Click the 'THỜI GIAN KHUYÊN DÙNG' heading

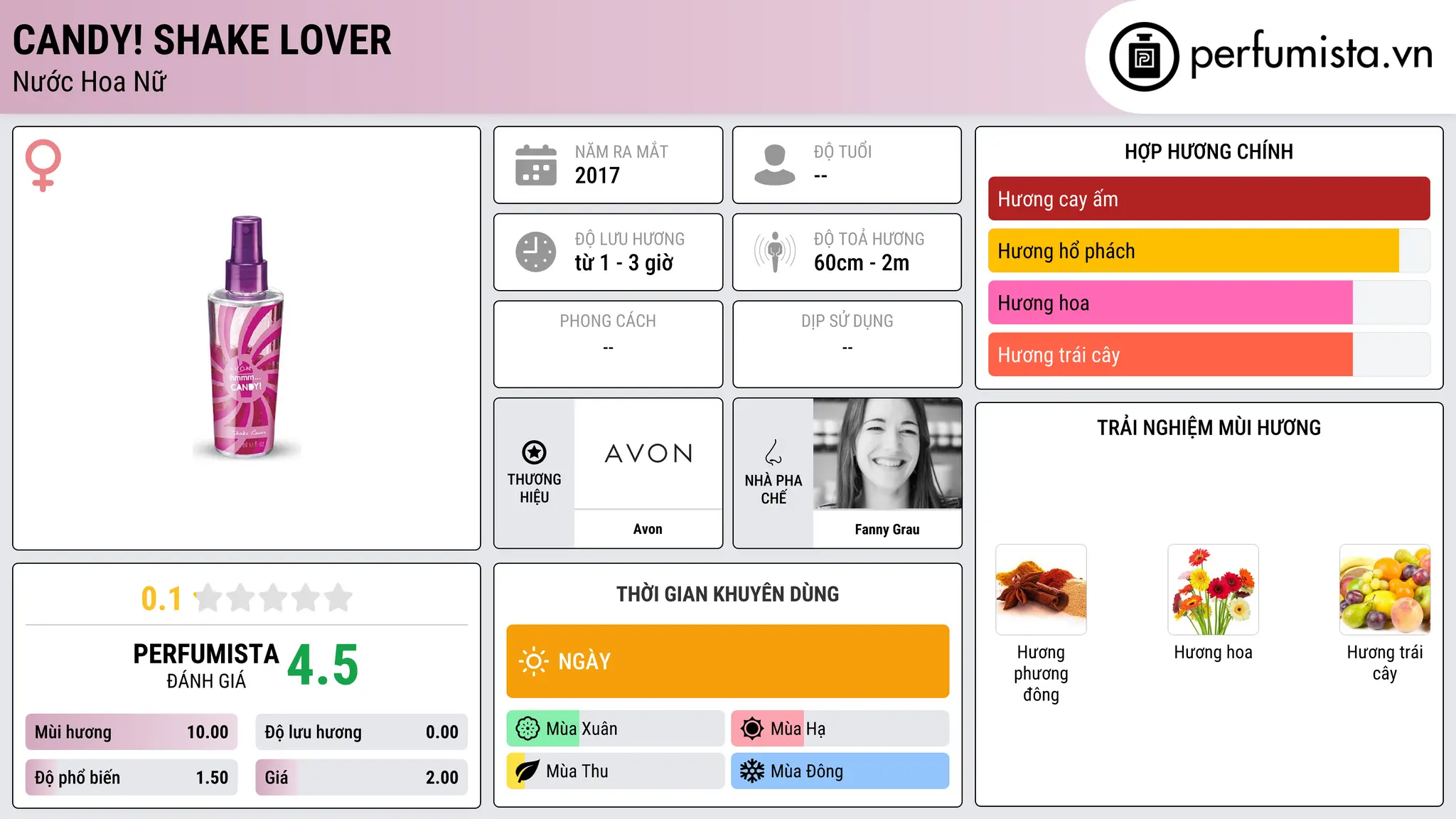[727, 594]
